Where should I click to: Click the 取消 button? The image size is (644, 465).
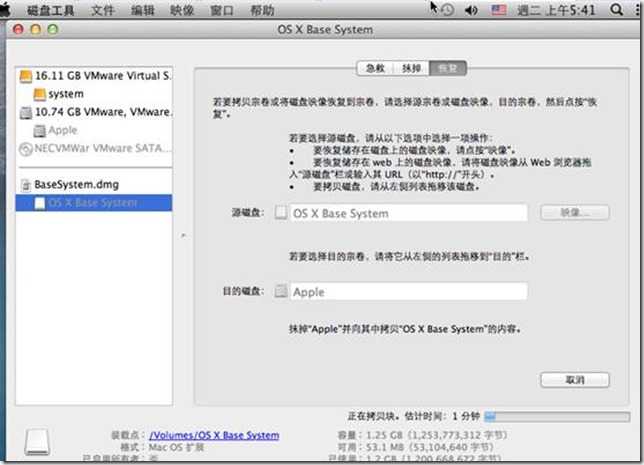tap(575, 380)
